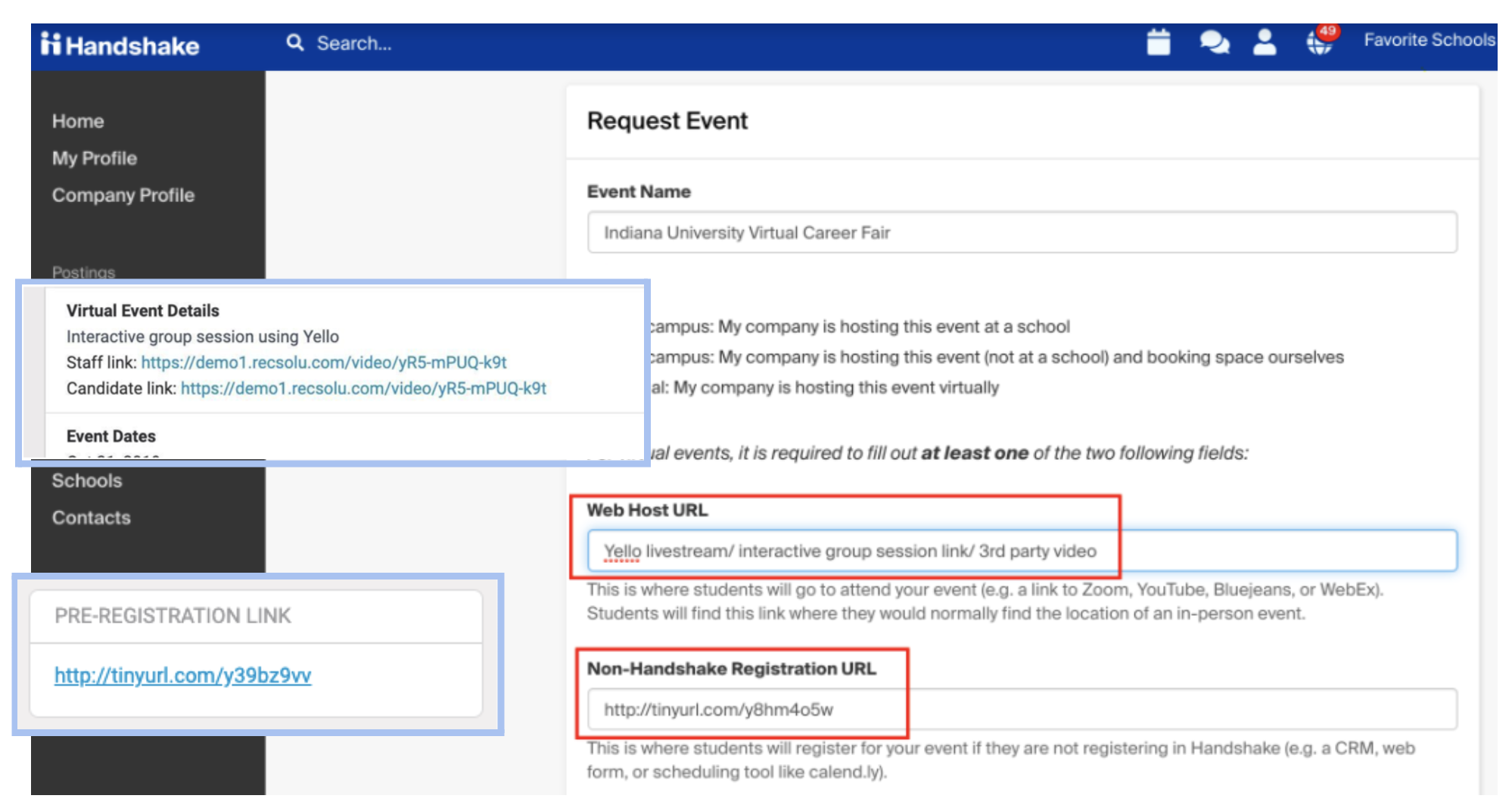Click the Handshake logo
Image resolution: width=1512 pixels, height=811 pixels.
(120, 45)
